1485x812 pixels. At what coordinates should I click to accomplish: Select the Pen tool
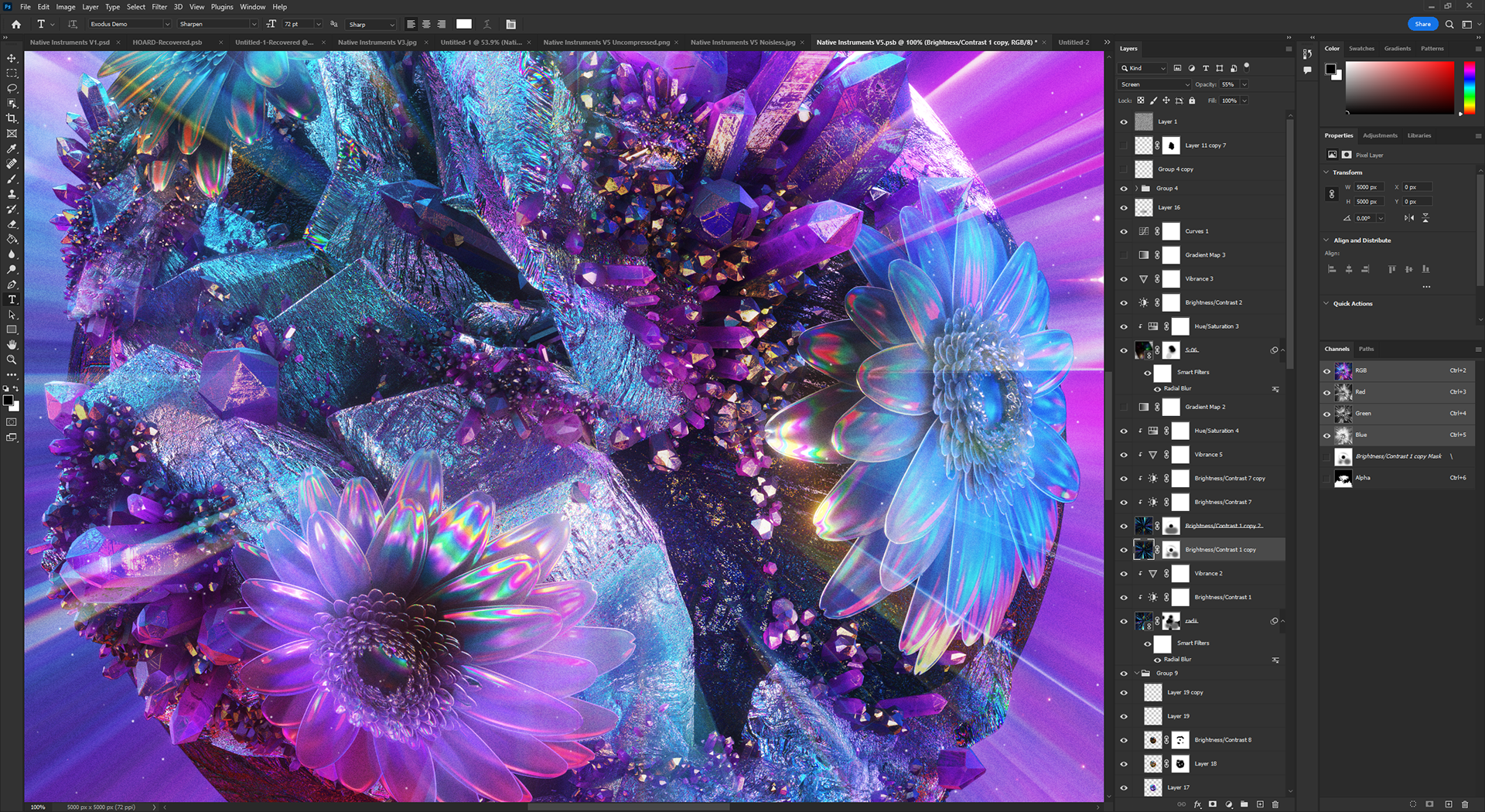tap(12, 285)
